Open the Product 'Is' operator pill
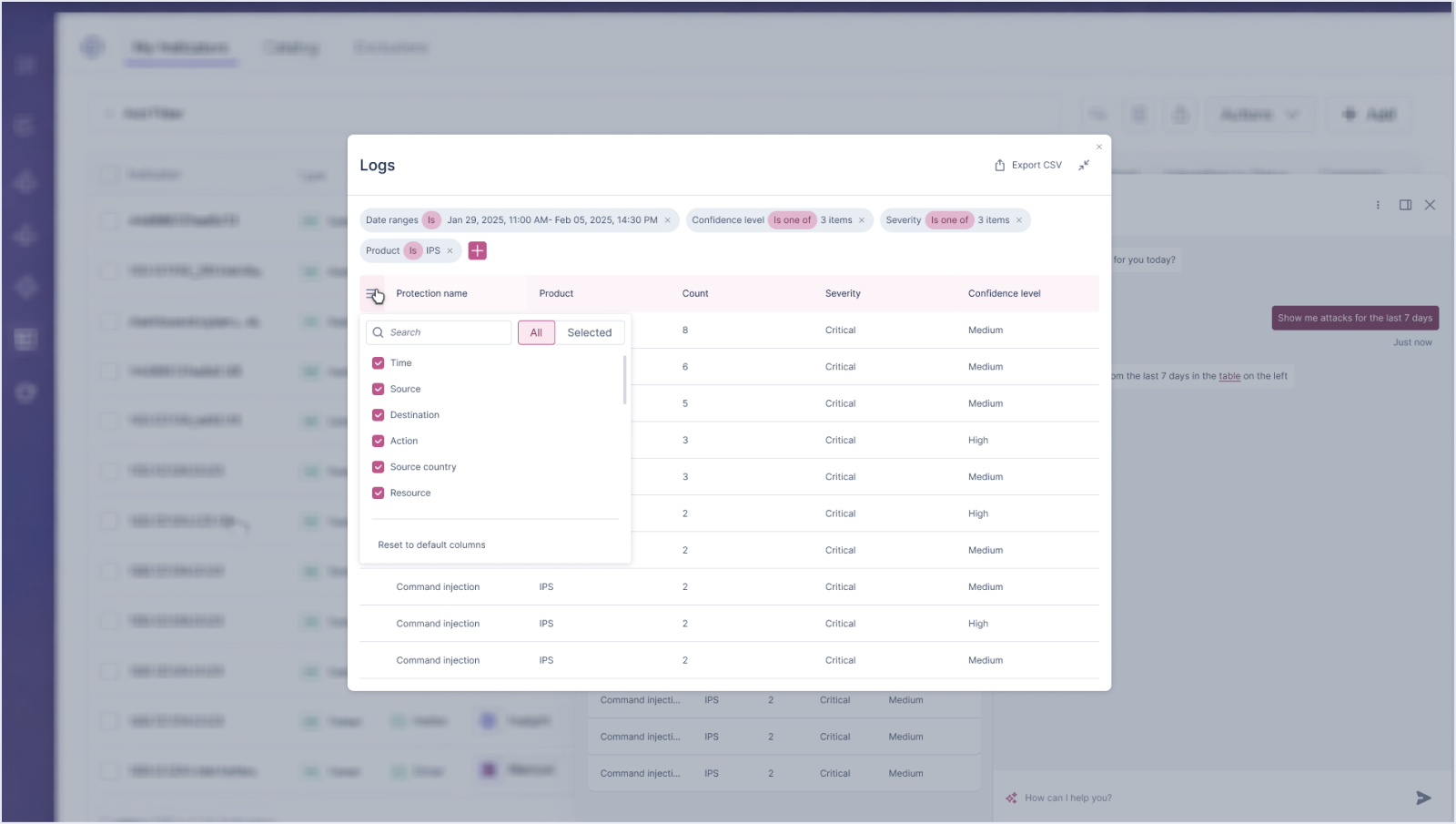The width and height of the screenshot is (1456, 824). click(x=412, y=251)
